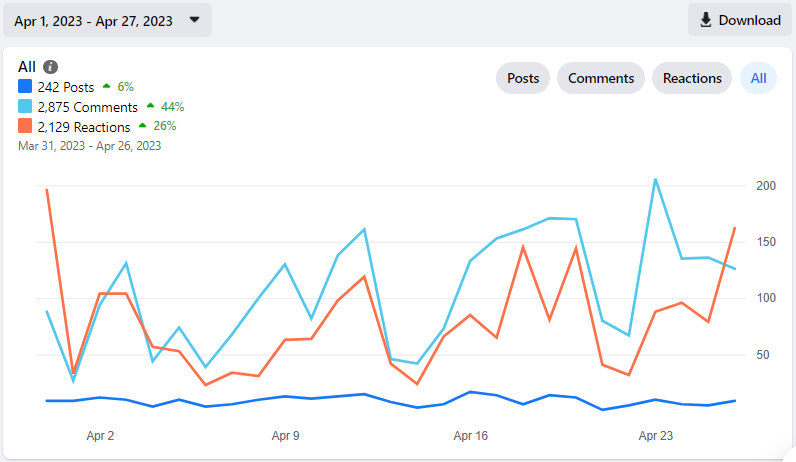Screen dimensions: 796x462
Task: Click the Apr 16 axis label
Action: point(471,436)
